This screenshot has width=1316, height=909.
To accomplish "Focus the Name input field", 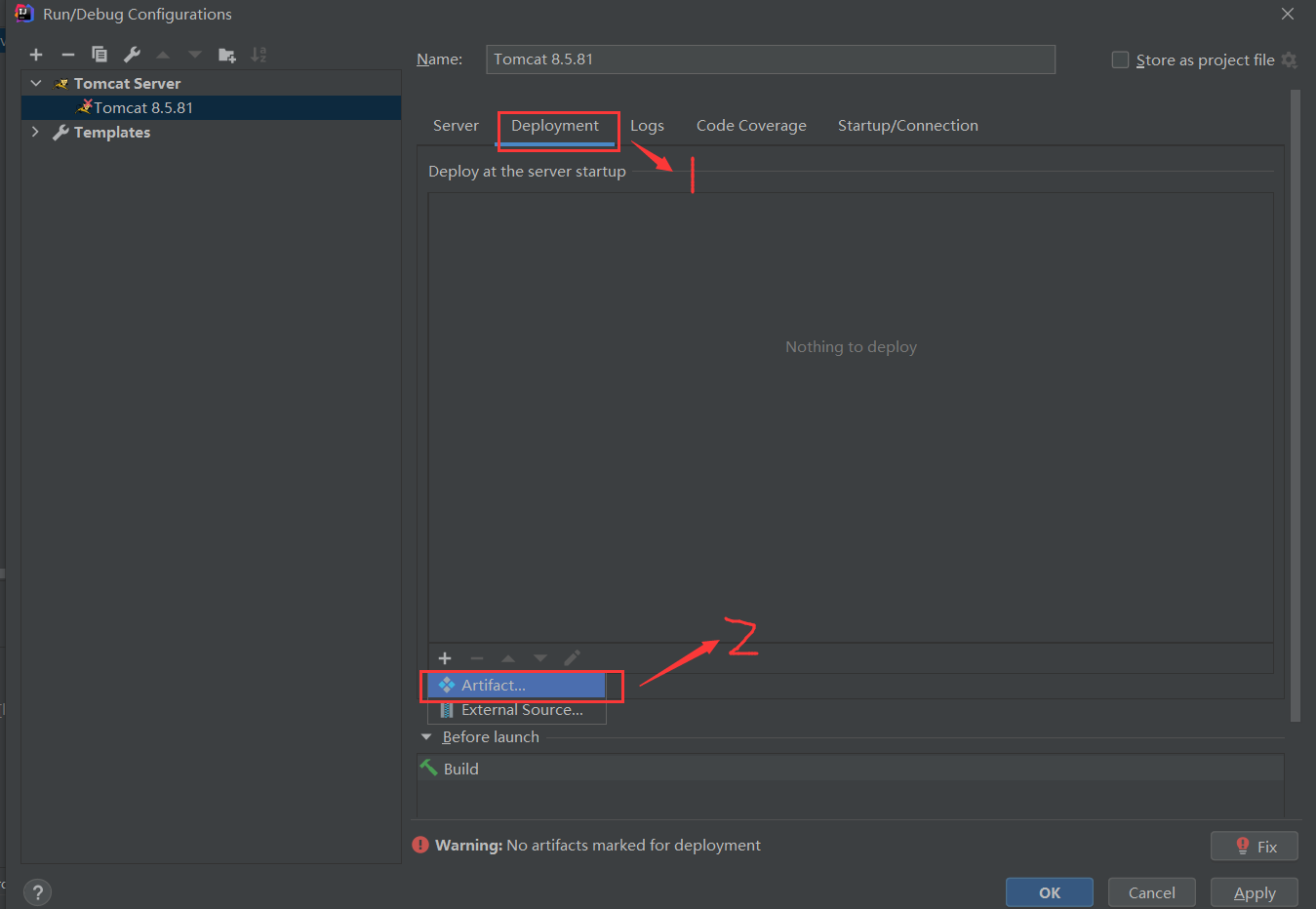I will point(771,59).
